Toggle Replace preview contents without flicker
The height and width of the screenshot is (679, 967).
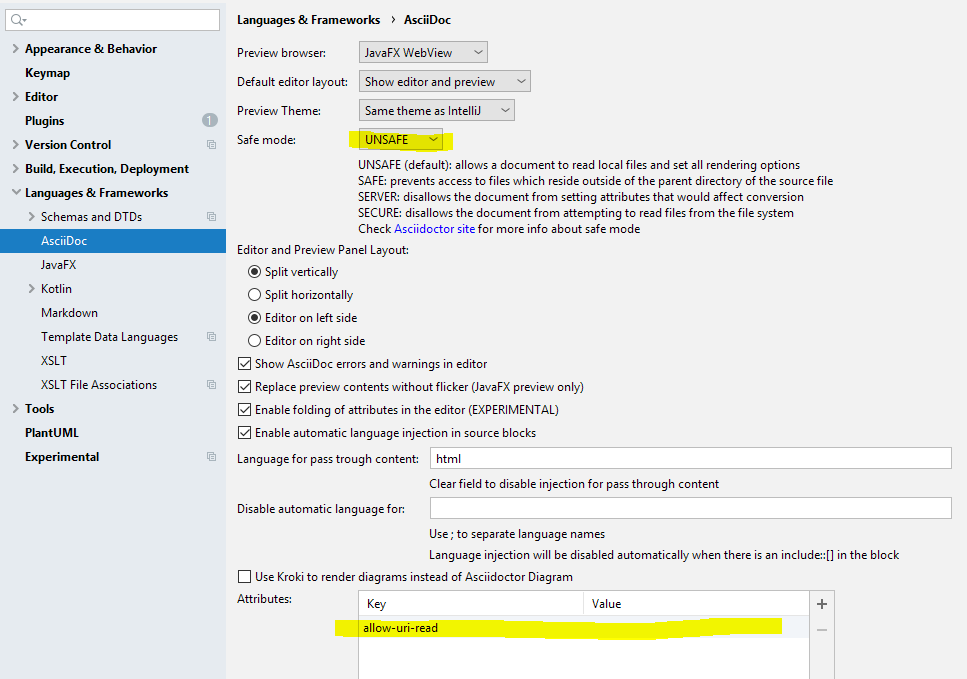tap(245, 387)
